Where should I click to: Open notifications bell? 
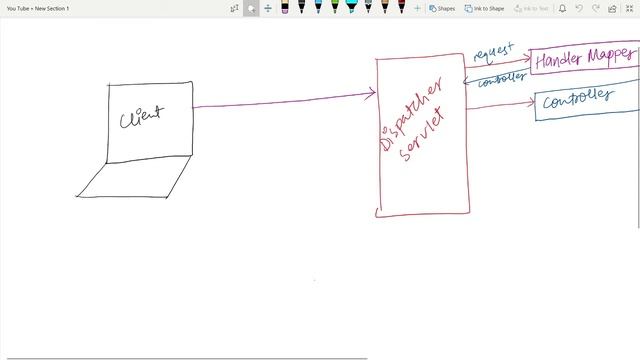[x=562, y=8]
